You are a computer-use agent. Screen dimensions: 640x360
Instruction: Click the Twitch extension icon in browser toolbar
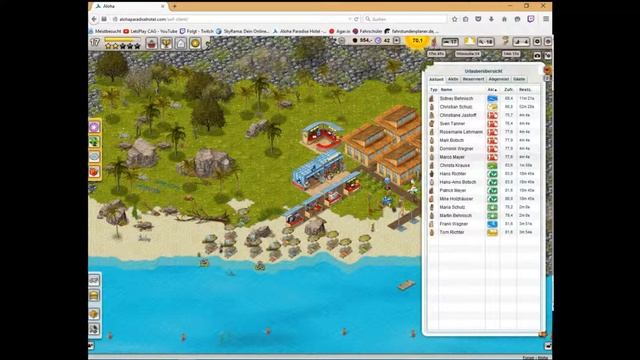tap(531, 19)
